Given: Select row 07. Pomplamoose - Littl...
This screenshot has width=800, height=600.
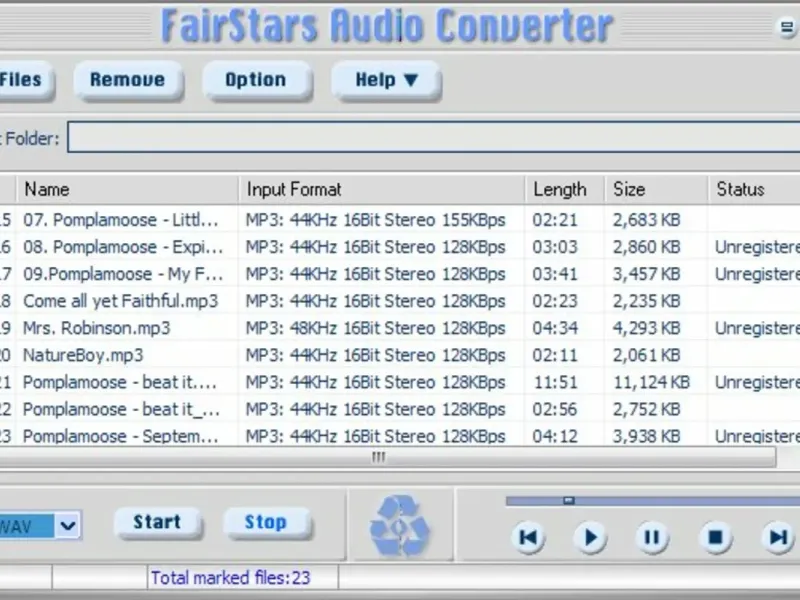Looking at the screenshot, I should (x=400, y=220).
